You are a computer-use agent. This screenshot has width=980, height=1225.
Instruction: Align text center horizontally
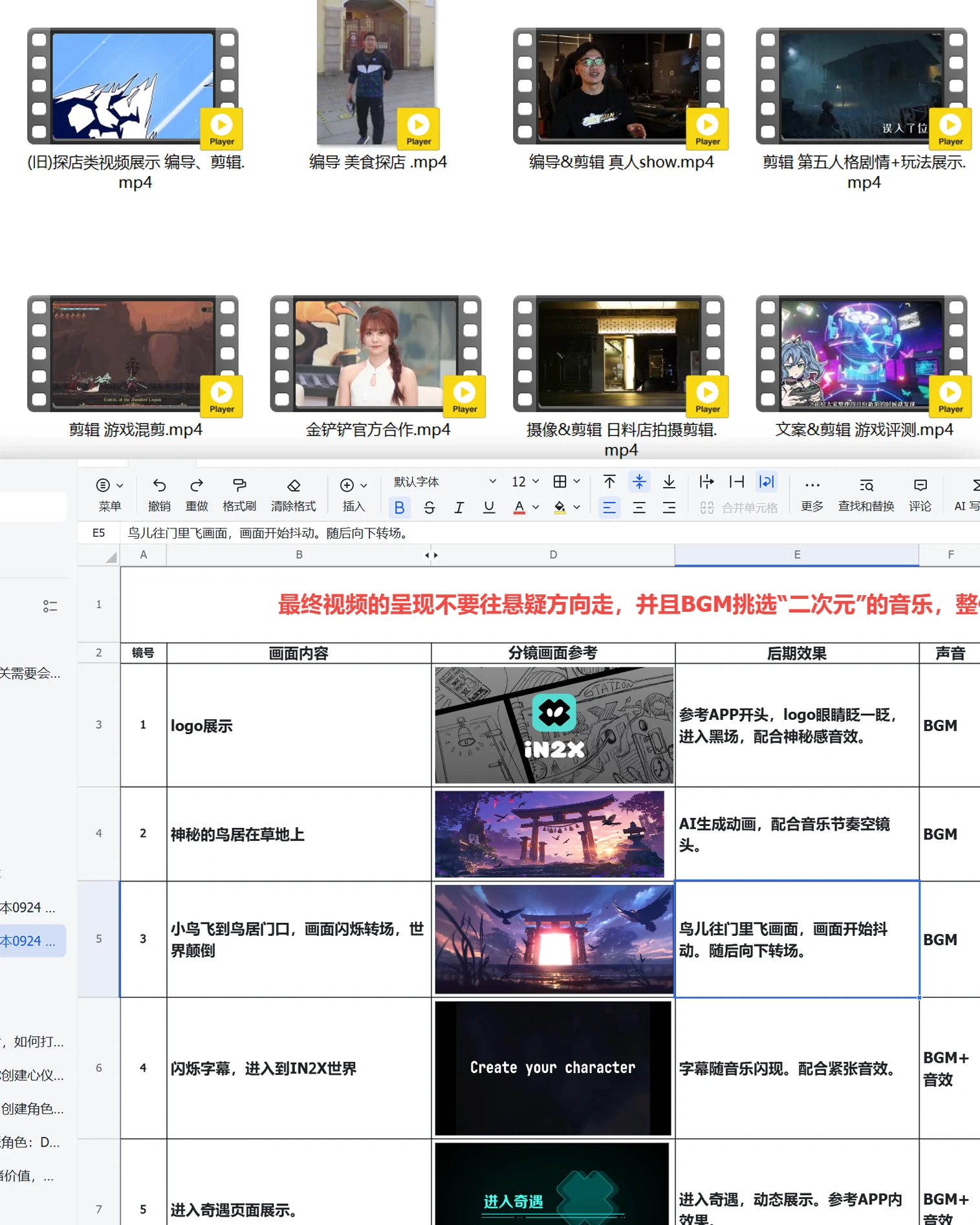click(x=639, y=508)
